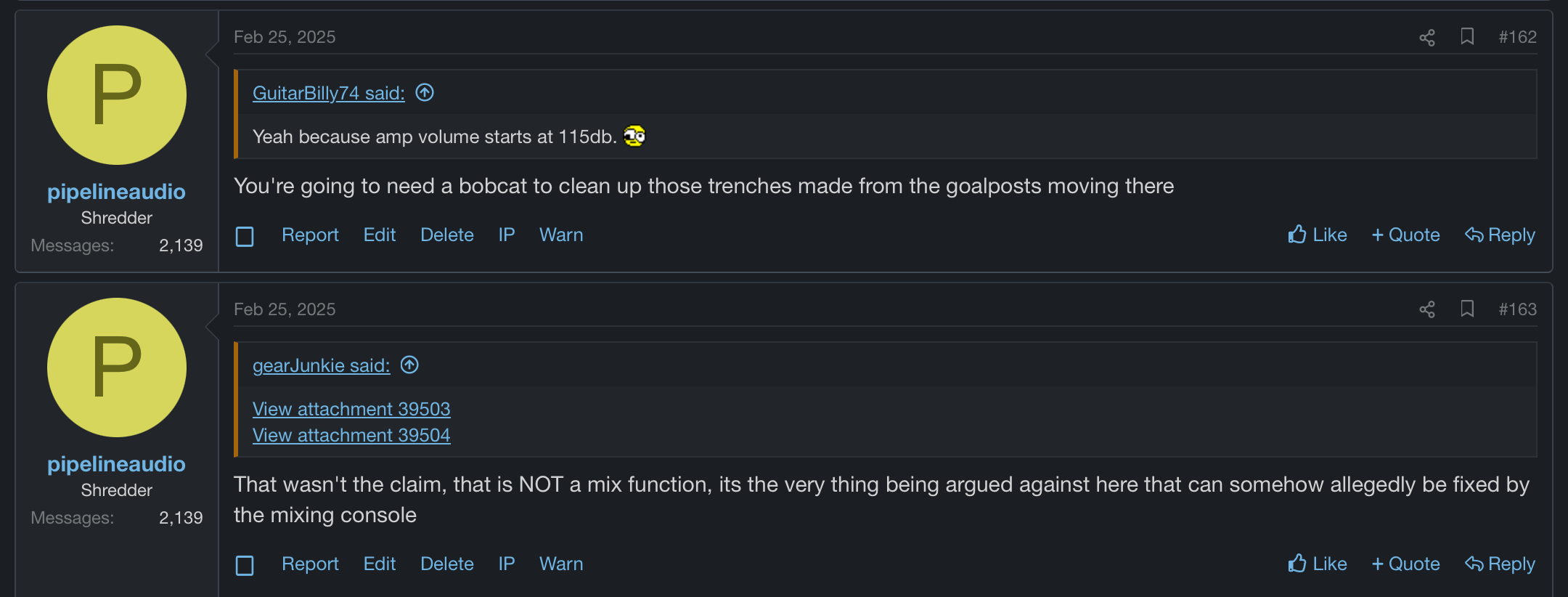Like post #163 about the mixing console
Image resolution: width=1568 pixels, height=597 pixels.
tap(1318, 564)
